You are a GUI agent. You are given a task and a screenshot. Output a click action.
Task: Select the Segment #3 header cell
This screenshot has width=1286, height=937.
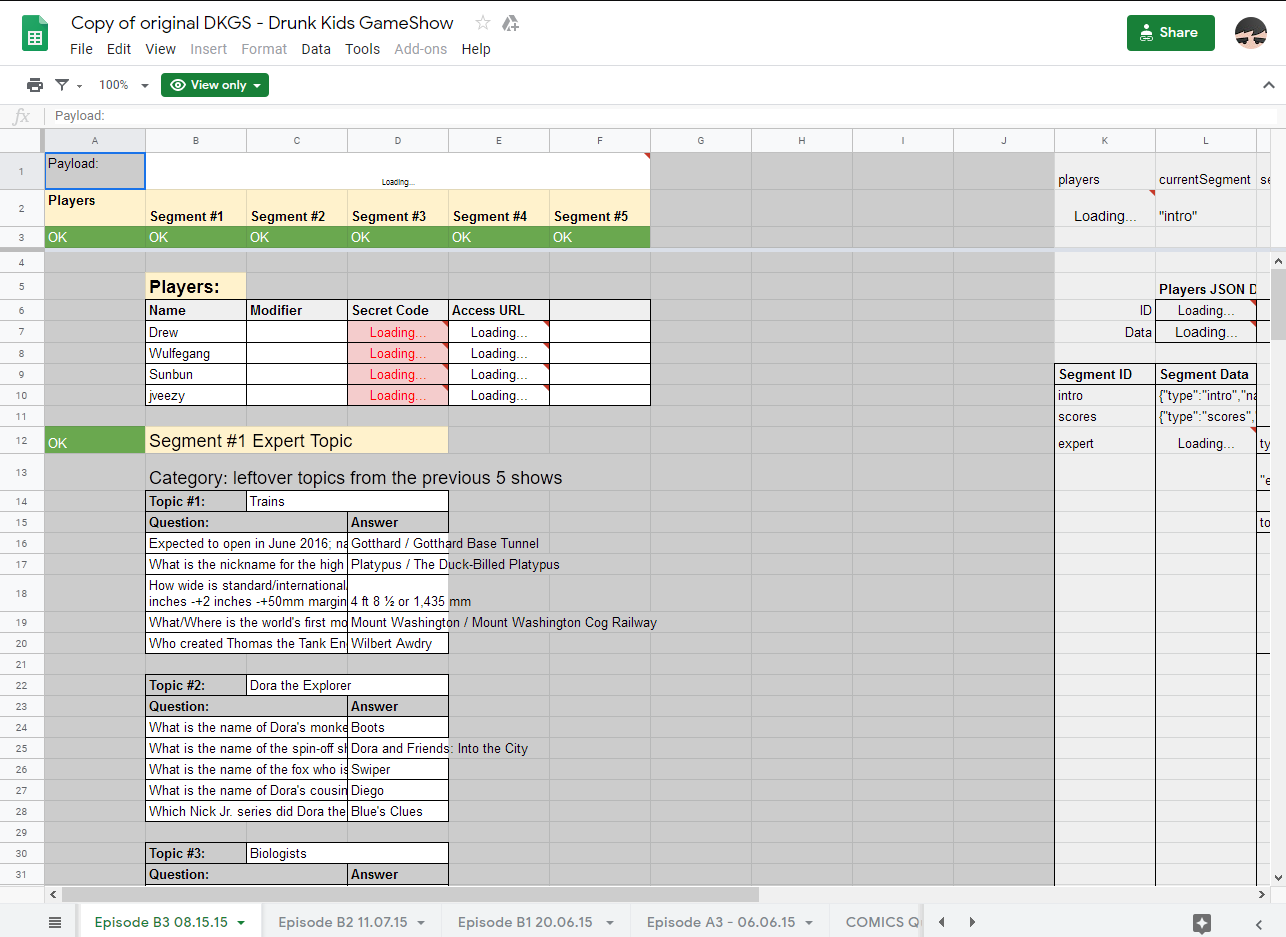(x=398, y=208)
